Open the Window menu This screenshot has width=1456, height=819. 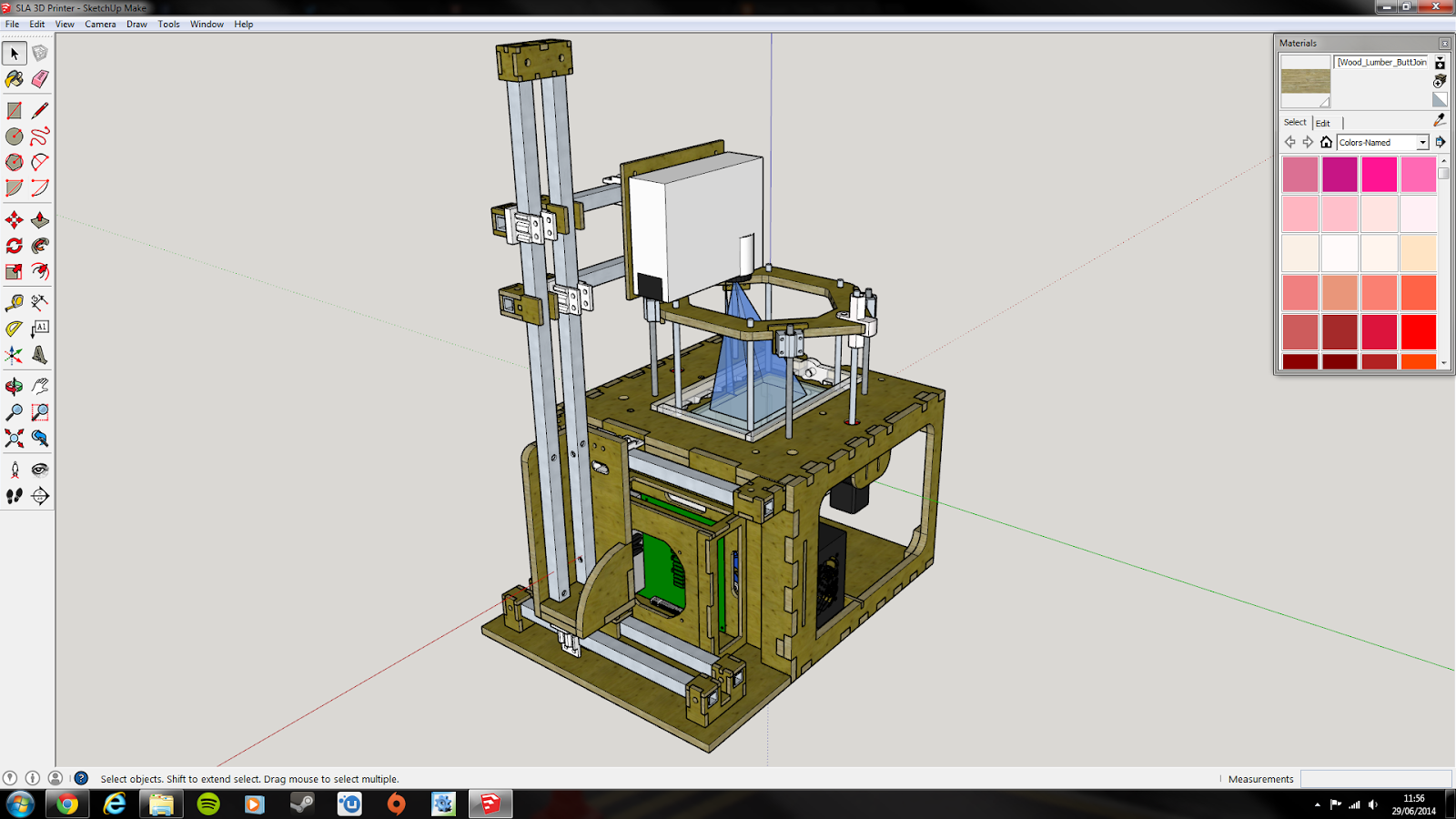tap(207, 25)
